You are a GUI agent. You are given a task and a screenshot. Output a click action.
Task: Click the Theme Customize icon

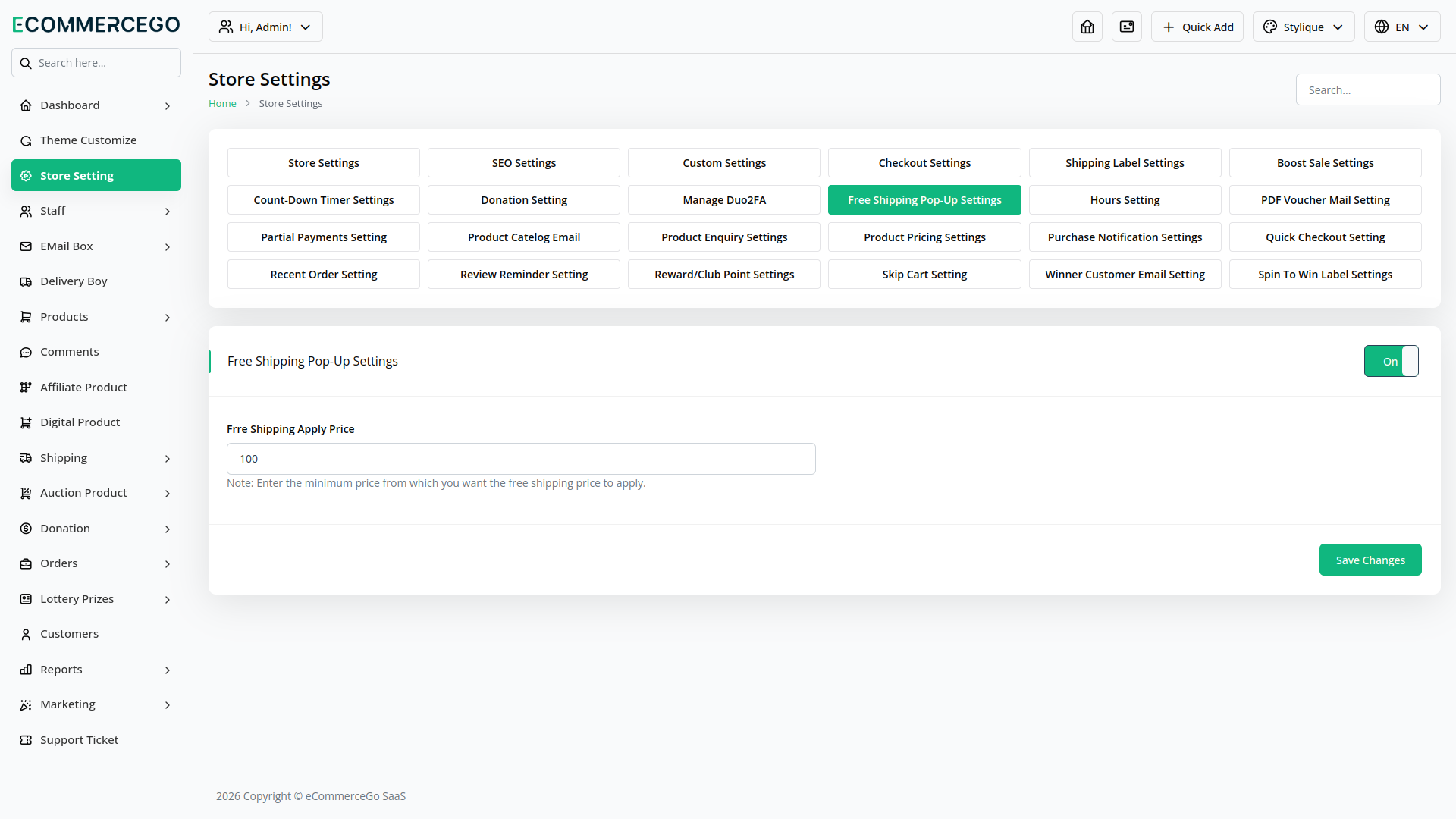tap(26, 140)
